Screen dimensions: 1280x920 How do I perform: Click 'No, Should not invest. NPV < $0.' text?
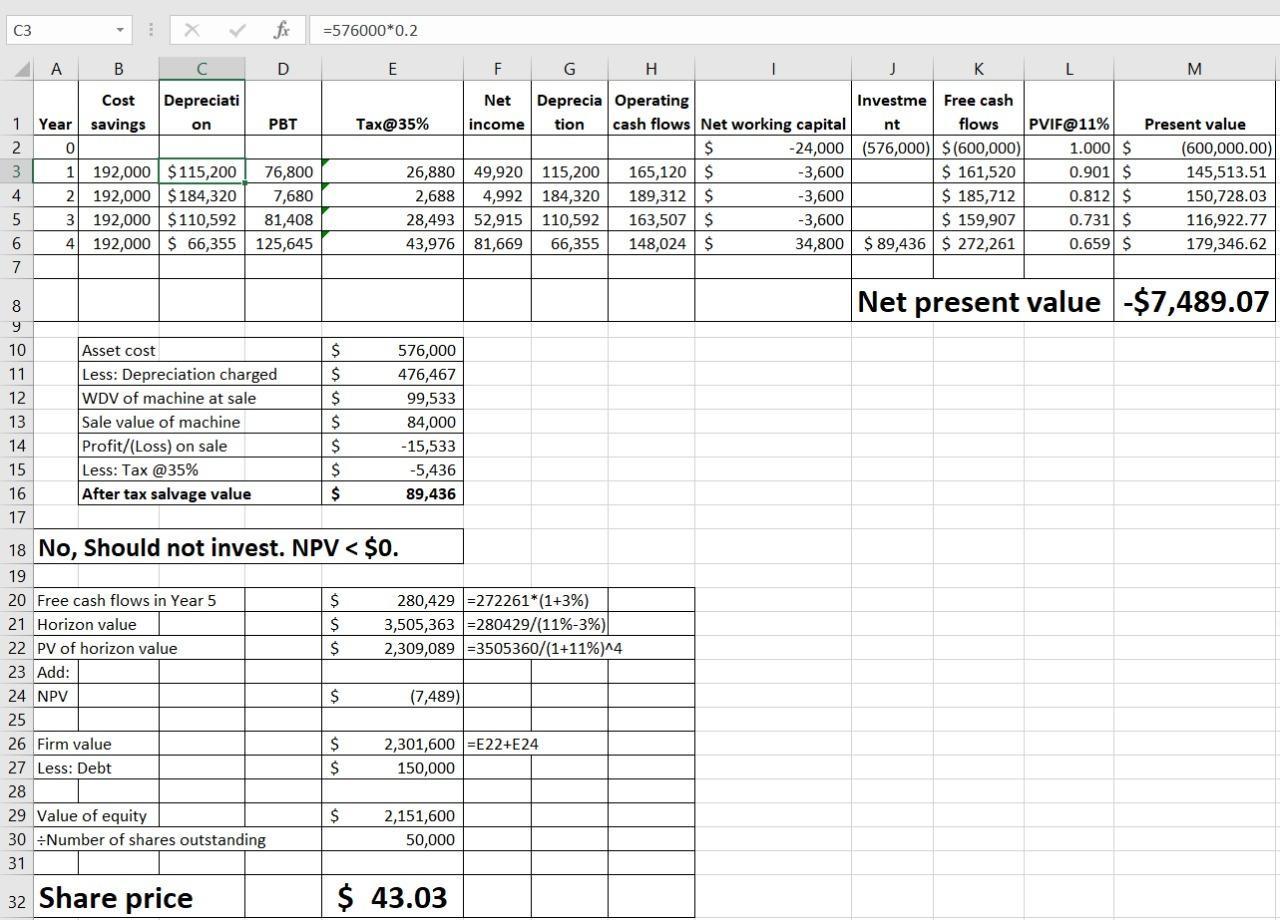click(x=218, y=548)
